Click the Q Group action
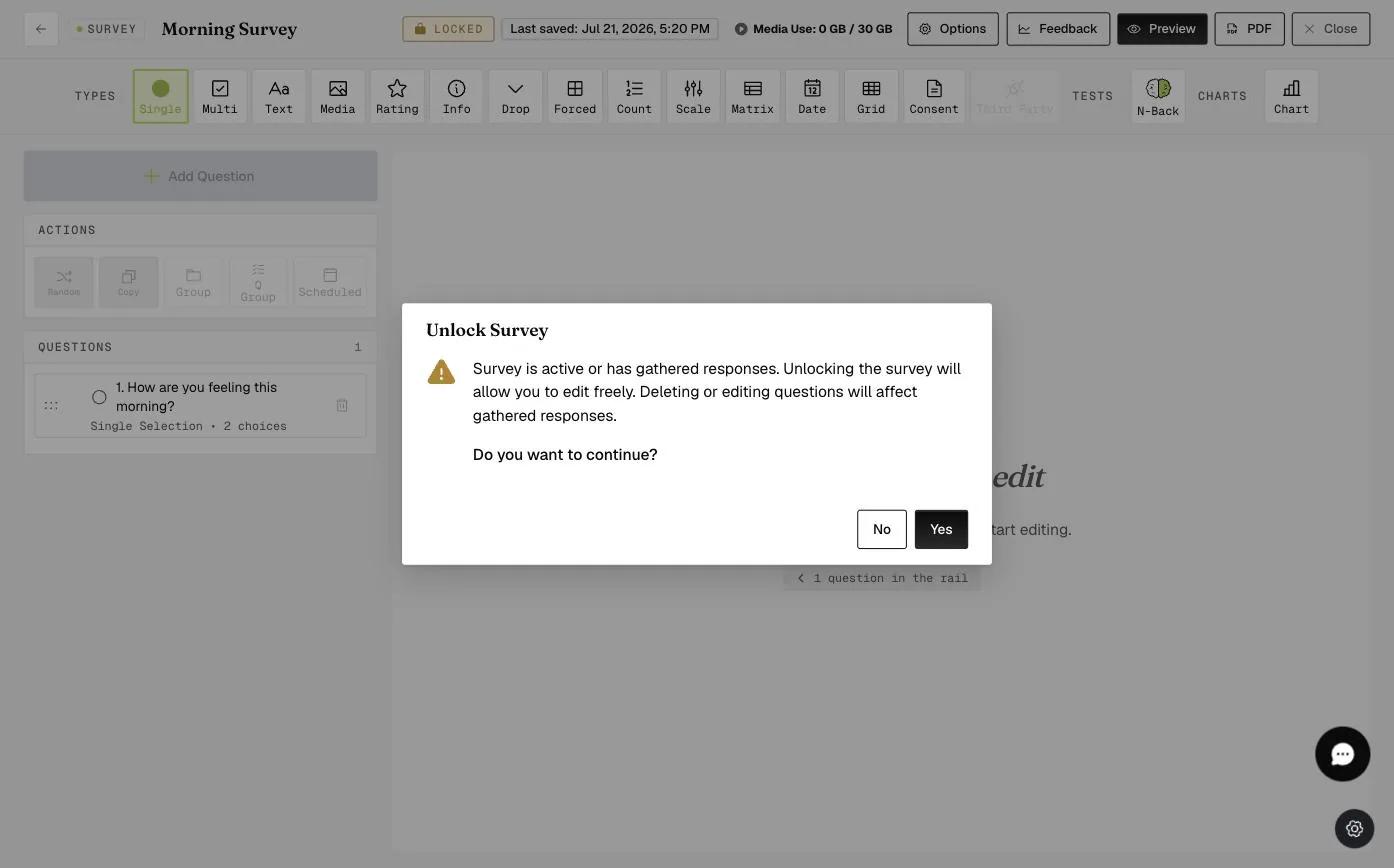 click(x=258, y=282)
